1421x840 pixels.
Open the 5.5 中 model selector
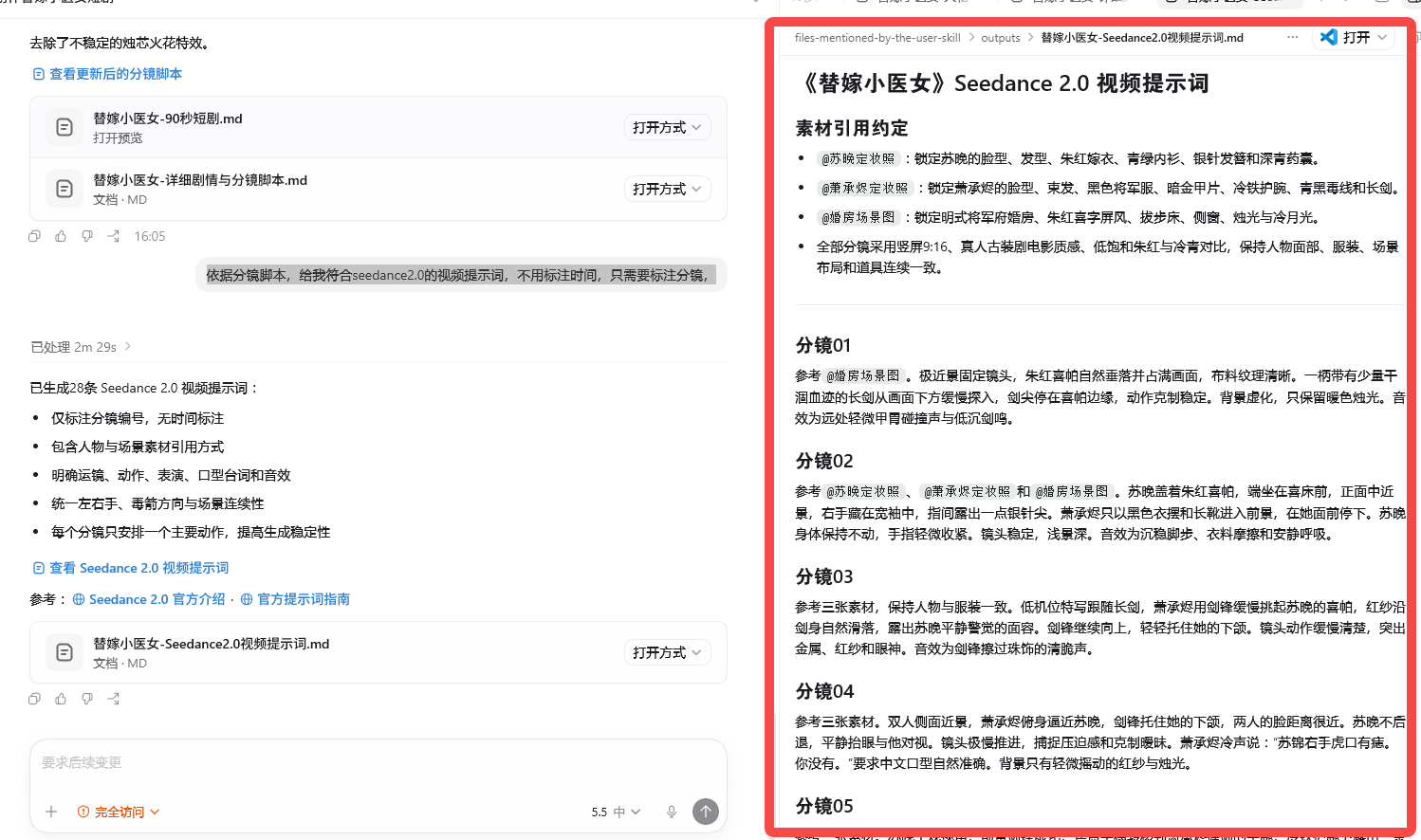pyautogui.click(x=616, y=812)
